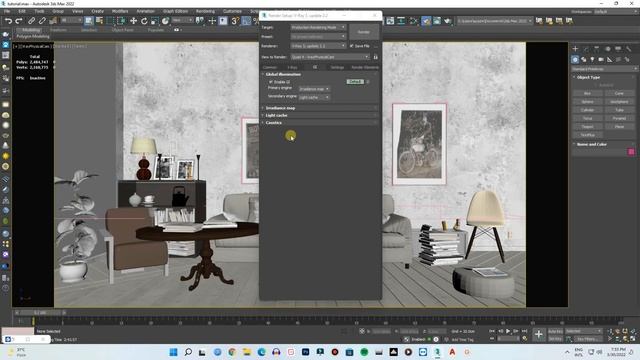
Task: Select the Helpers category icon
Action: (x=609, y=60)
